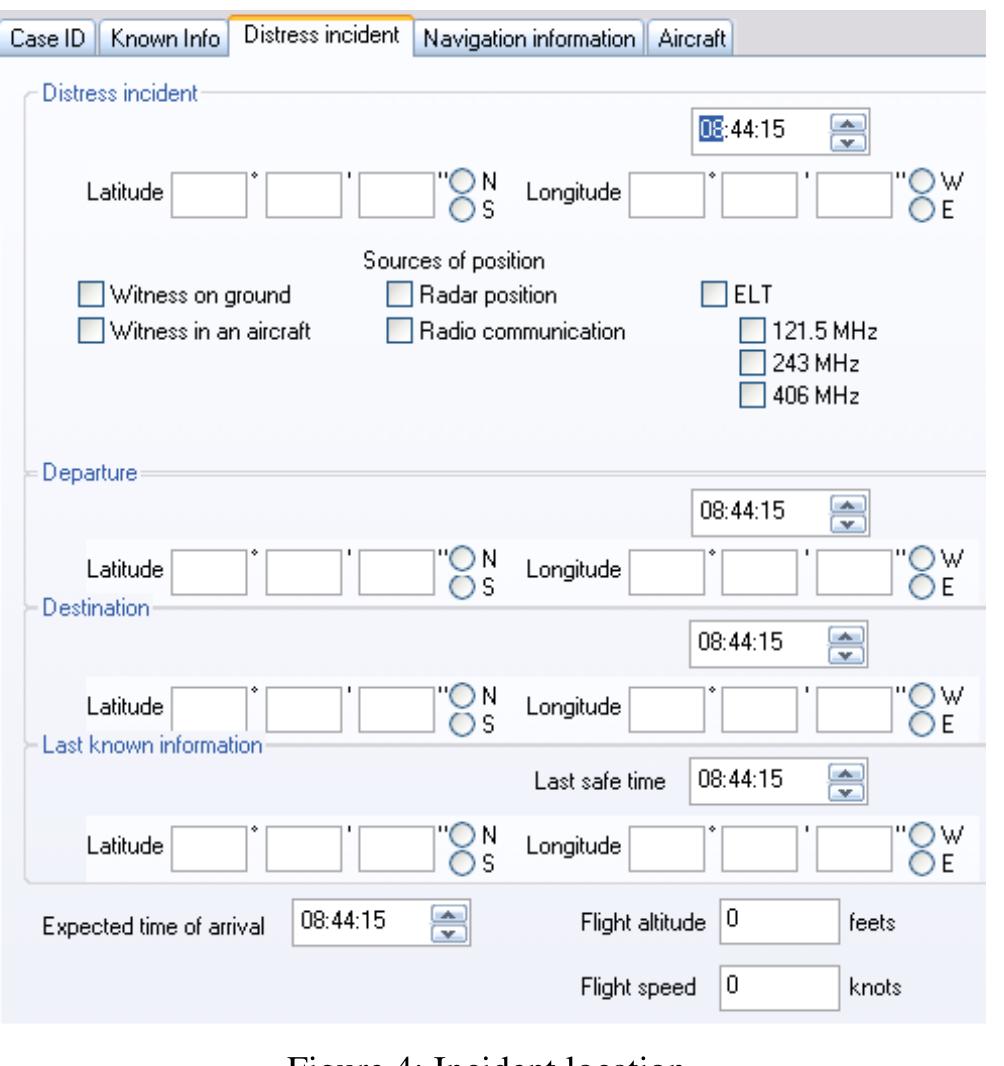Select the 406 MHz frequency checkbox
The image size is (1004, 1066).
click(749, 396)
